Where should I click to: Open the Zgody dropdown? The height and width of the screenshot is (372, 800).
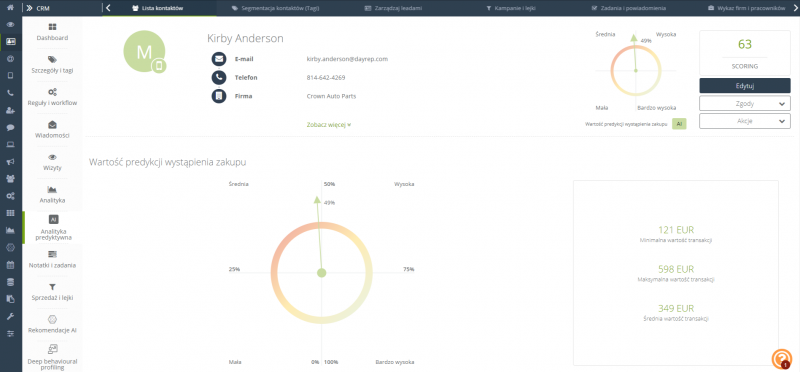pos(744,104)
